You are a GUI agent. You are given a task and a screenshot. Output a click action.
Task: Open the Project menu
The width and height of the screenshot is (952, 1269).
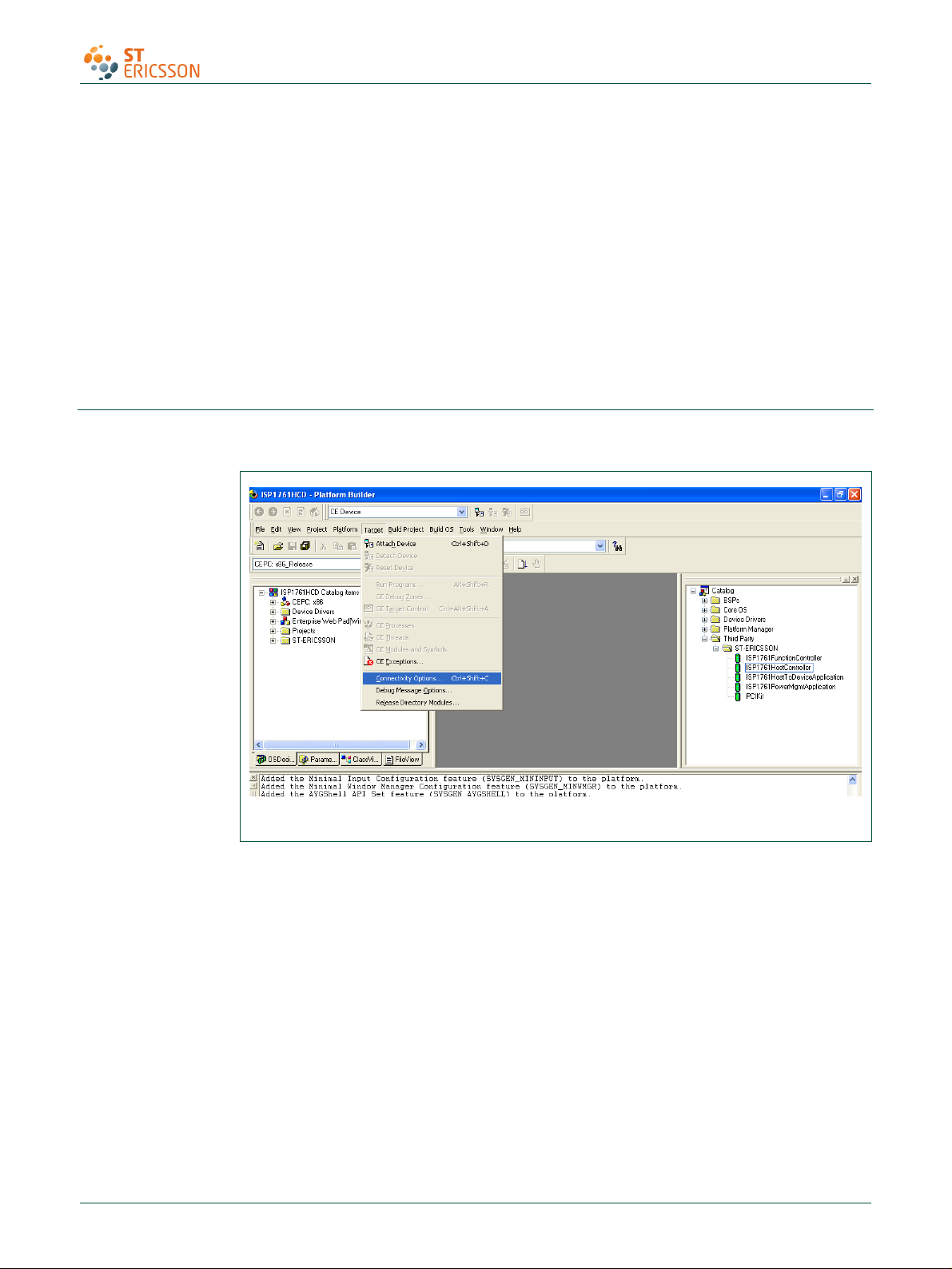pos(317,529)
